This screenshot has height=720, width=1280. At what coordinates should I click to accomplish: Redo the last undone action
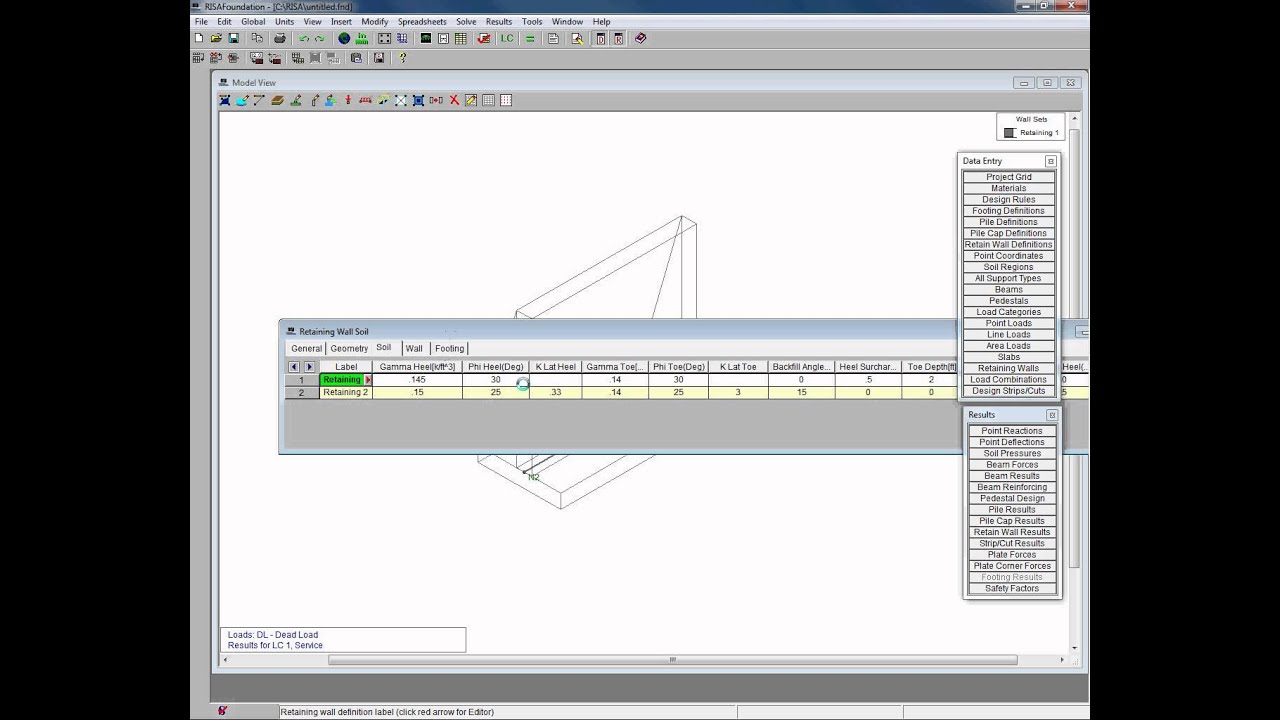tap(320, 38)
